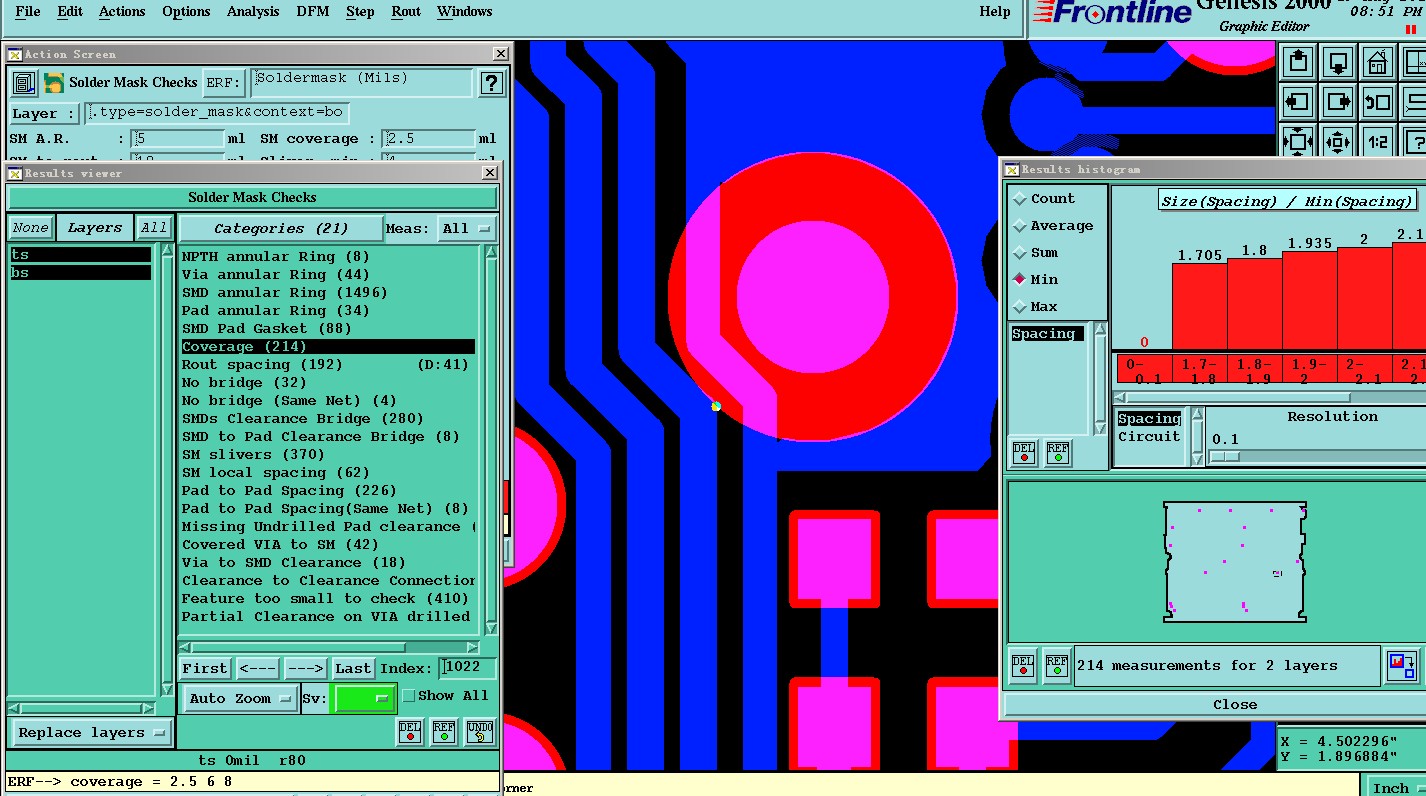1426x796 pixels.
Task: Select the Count radio option
Action: click(1044, 199)
